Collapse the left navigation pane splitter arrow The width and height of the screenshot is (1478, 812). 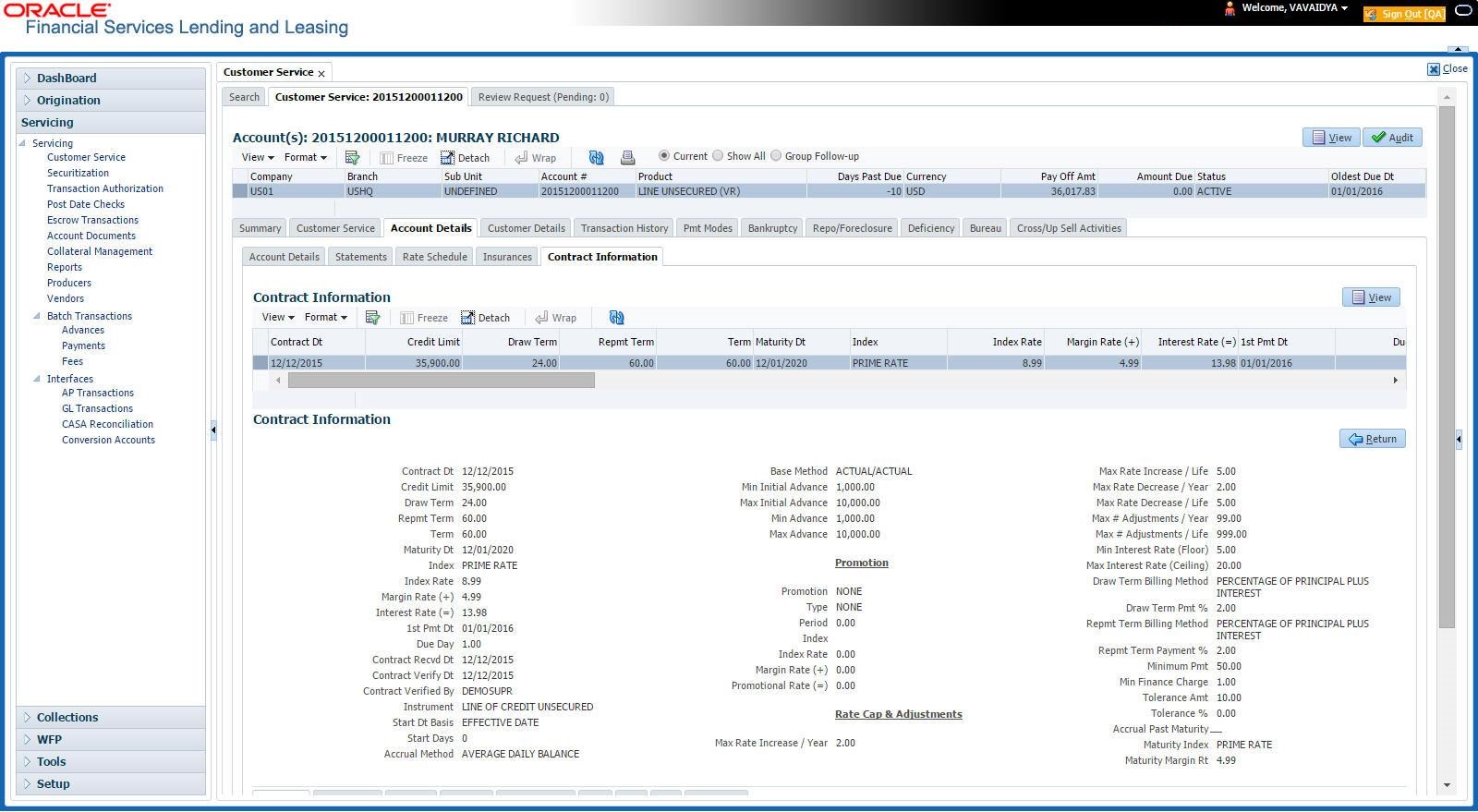tap(213, 430)
